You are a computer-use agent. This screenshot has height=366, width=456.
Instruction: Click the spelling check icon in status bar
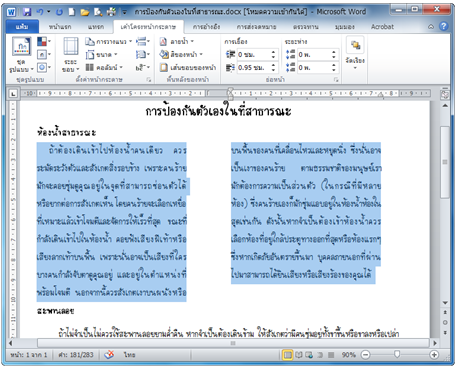(109, 355)
